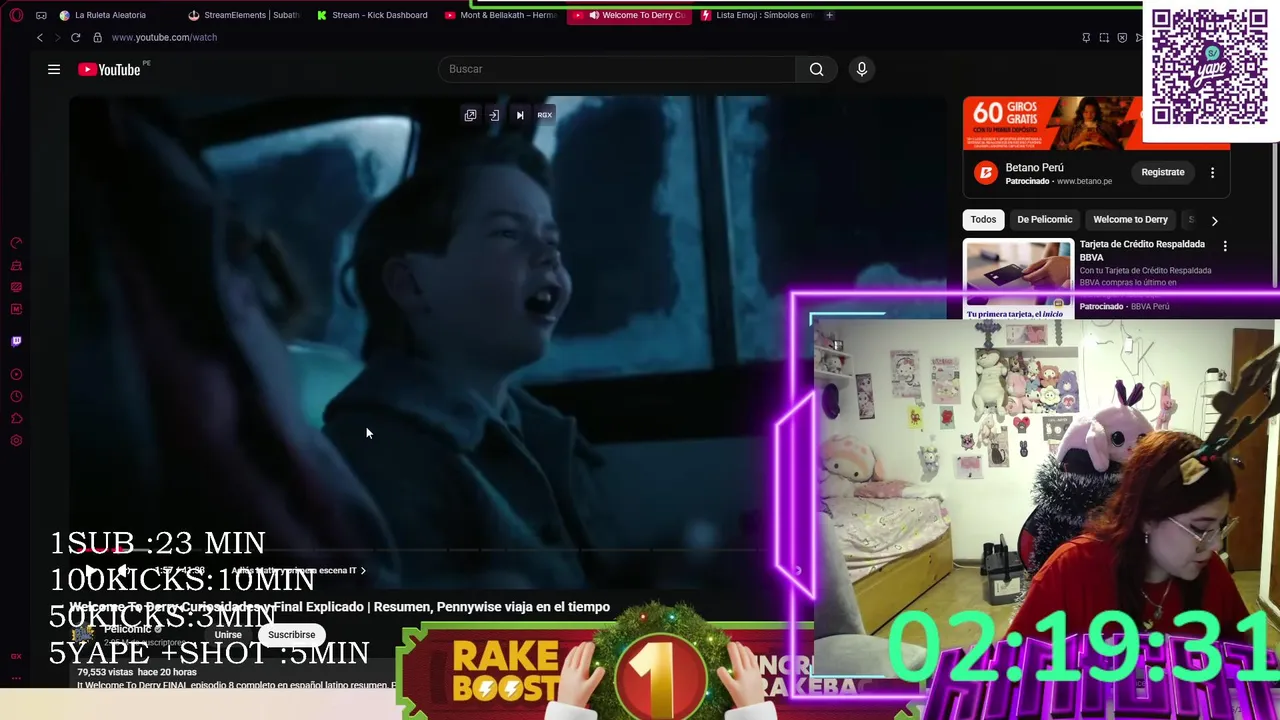This screenshot has height=720, width=1280.
Task: Reload the page with the refresh icon
Action: (75, 37)
